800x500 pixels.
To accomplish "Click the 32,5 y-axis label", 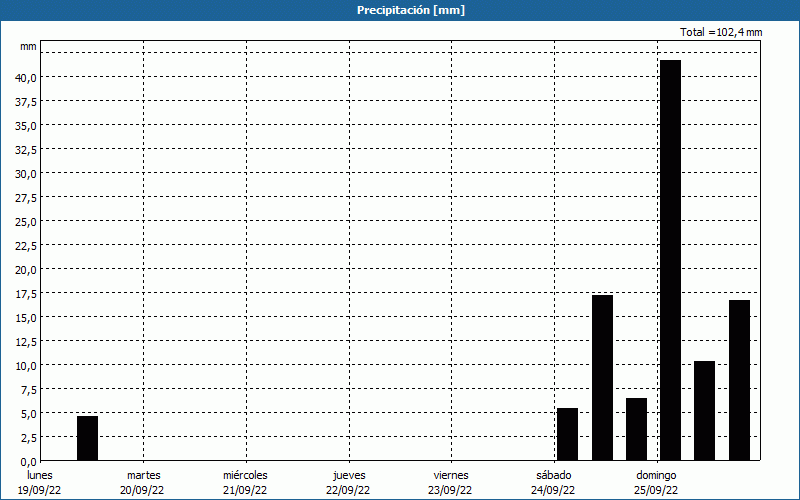I will coord(26,150).
